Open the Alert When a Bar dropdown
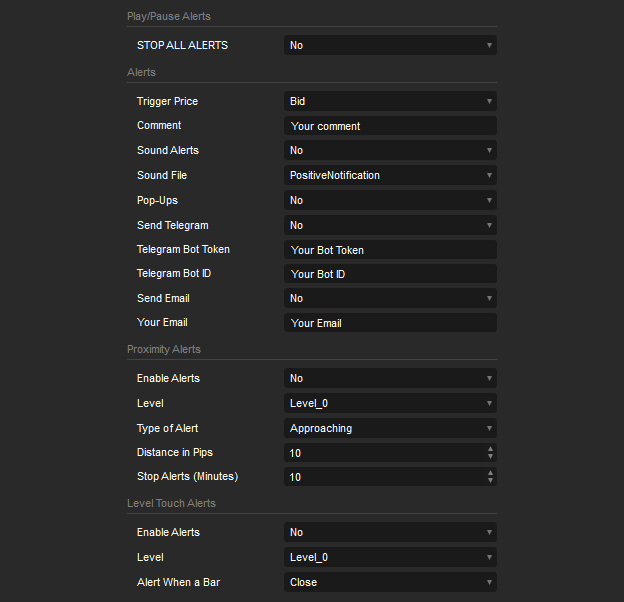 point(390,582)
